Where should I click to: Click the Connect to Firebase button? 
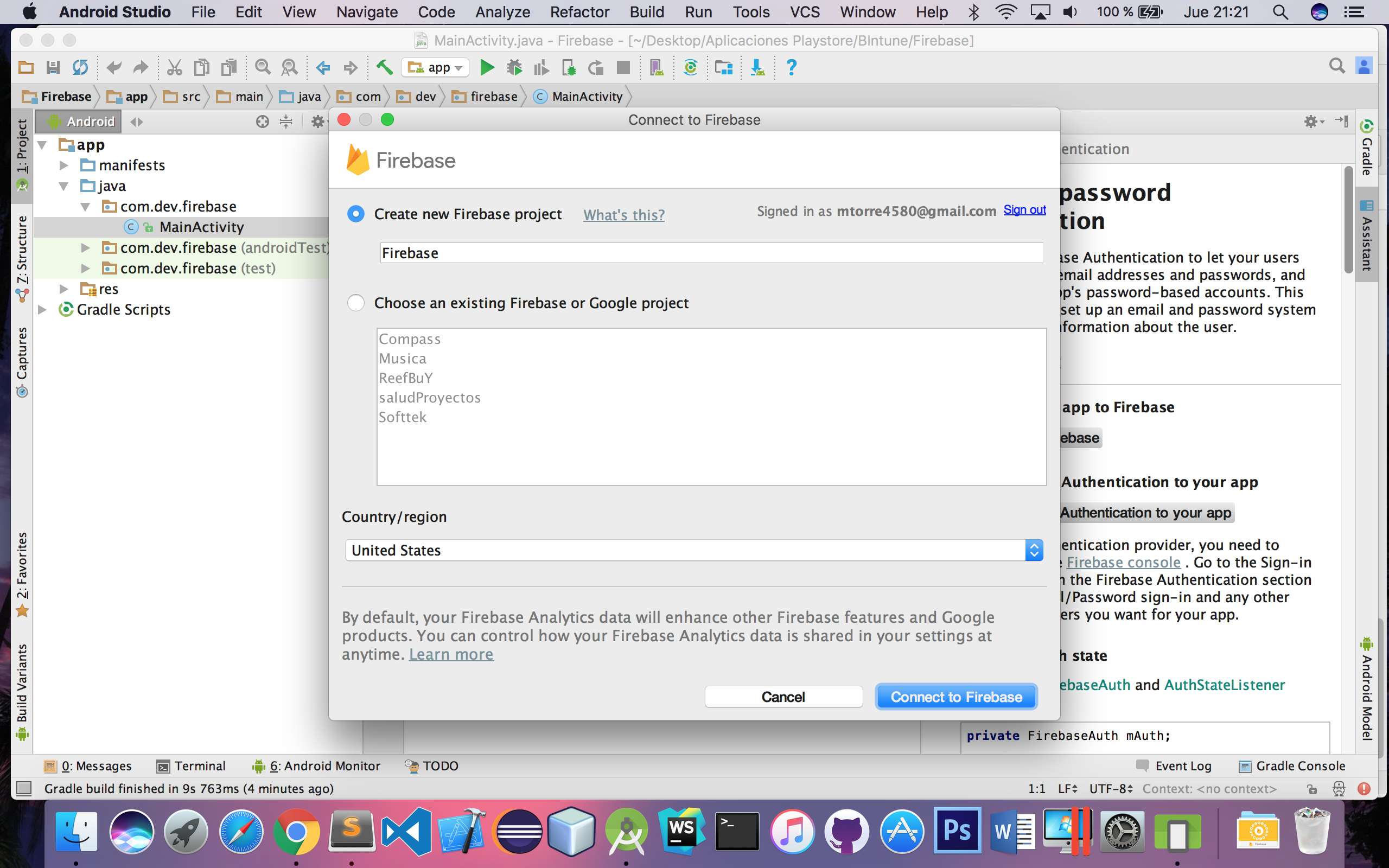pos(955,697)
